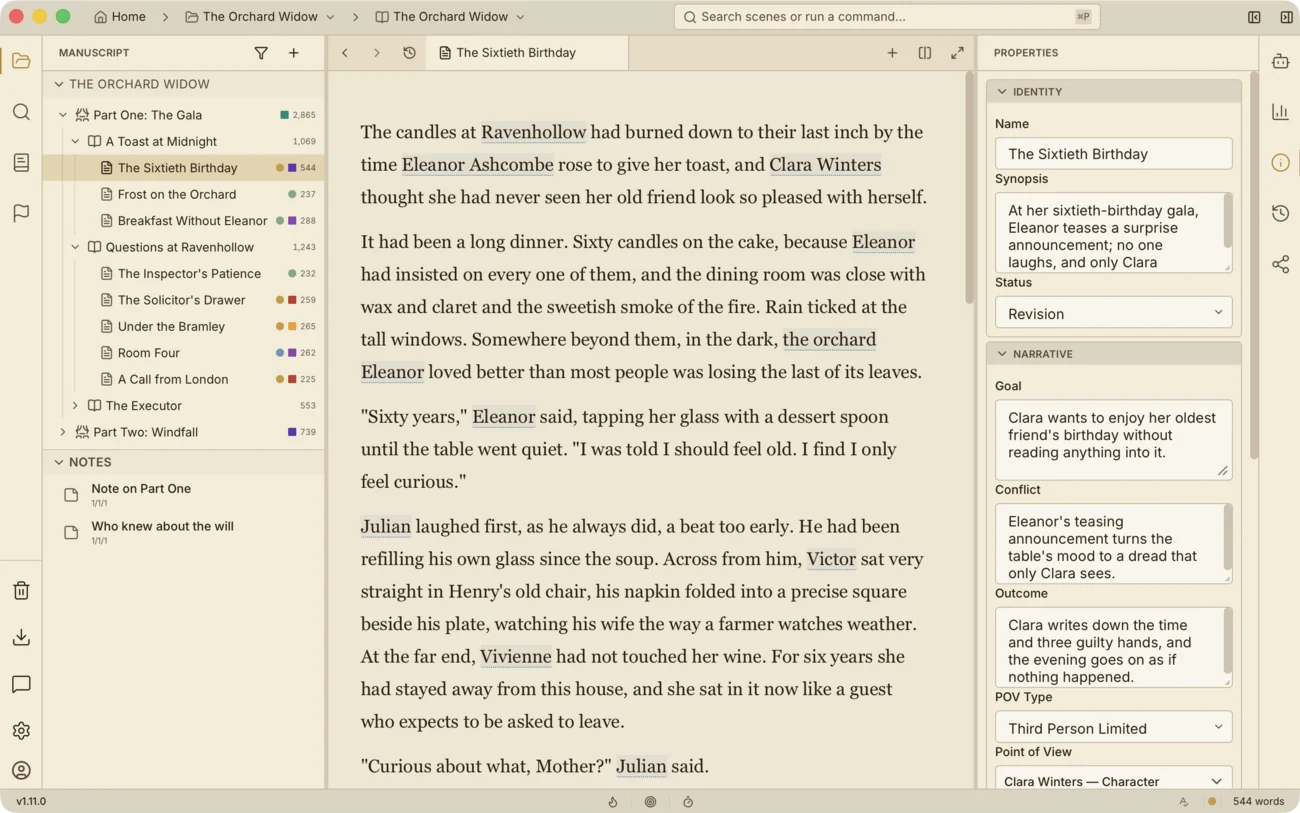Screen dimensions: 1300x813
Task: Open the Status dropdown showing Revision
Action: (x=1113, y=313)
